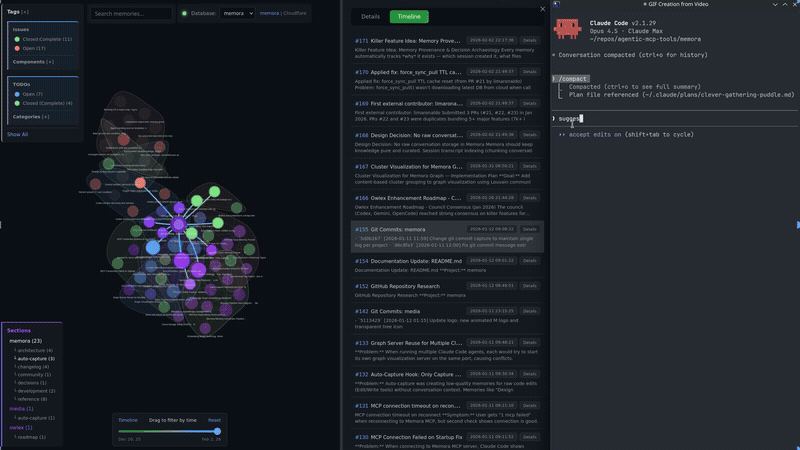The width and height of the screenshot is (800, 450).
Task: Expand the Components [+] group
Action: (33, 62)
